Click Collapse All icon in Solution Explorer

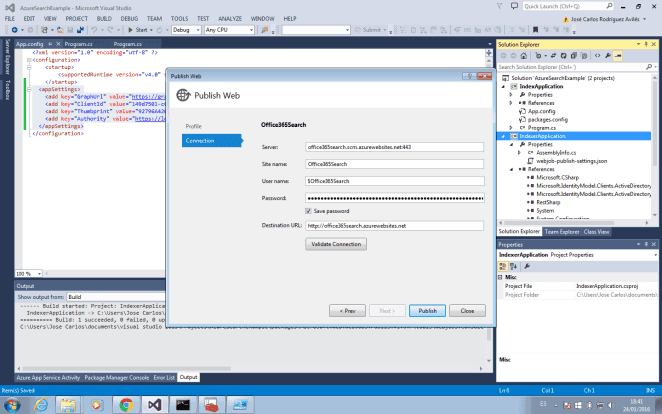click(573, 56)
